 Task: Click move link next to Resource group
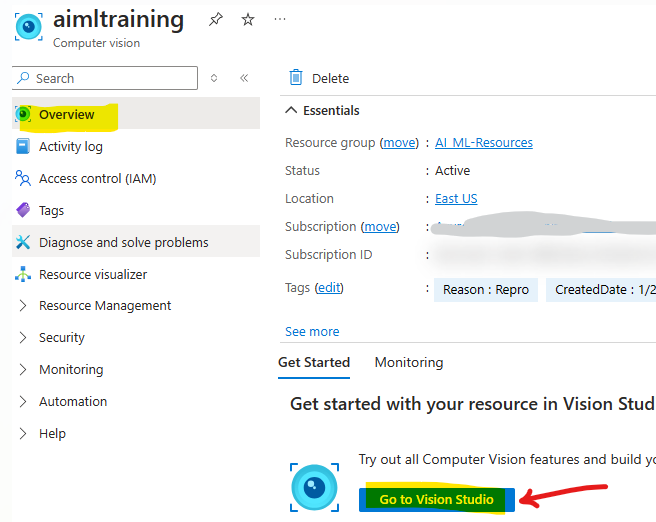coord(400,143)
